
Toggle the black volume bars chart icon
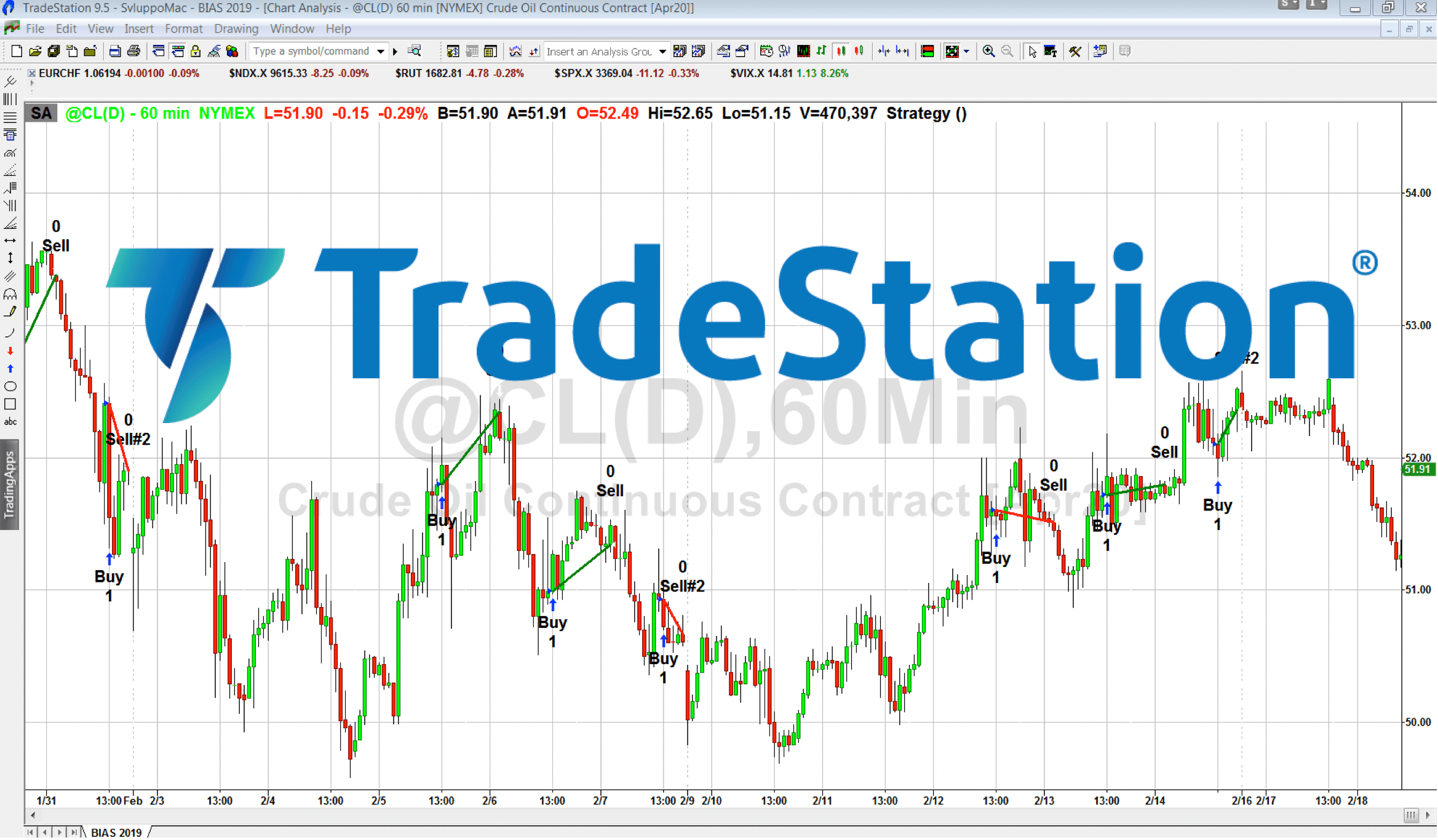(803, 52)
